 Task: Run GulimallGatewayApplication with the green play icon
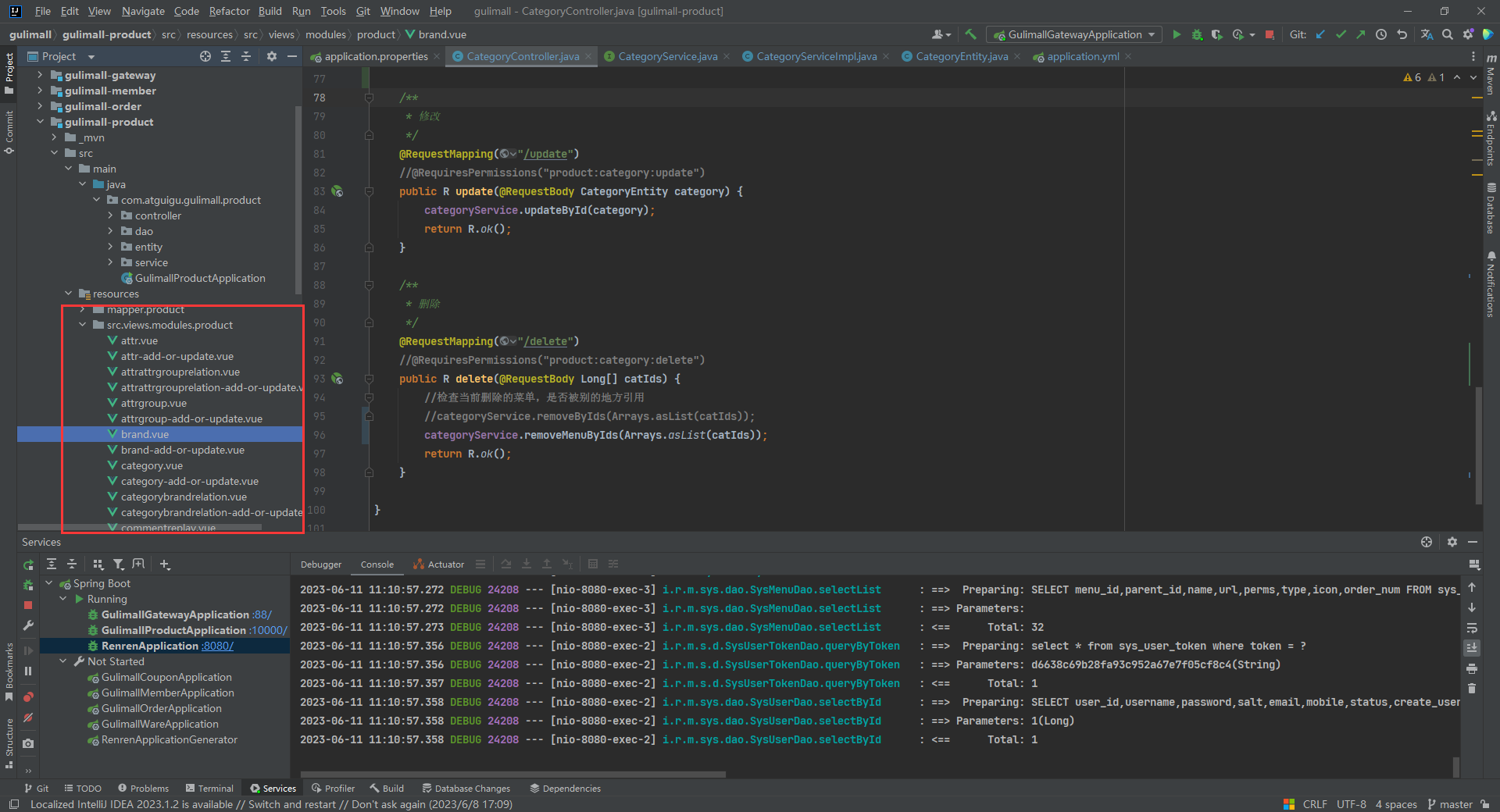pyautogui.click(x=1177, y=34)
